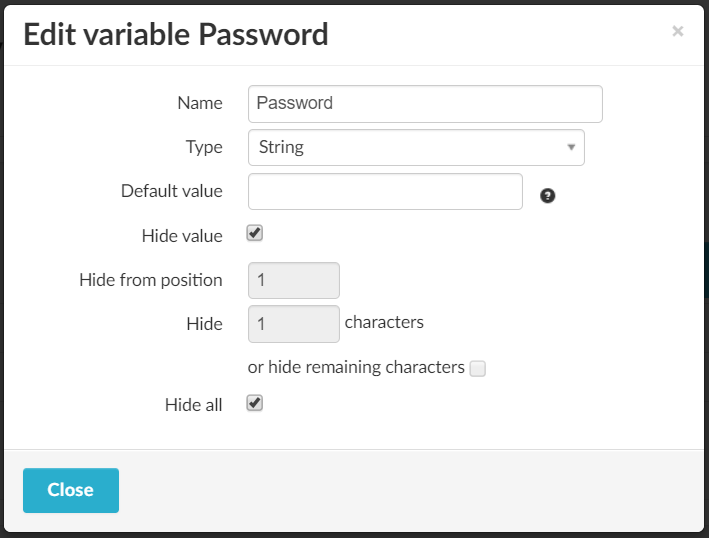Uncheck the Hide all checkbox
709x538 pixels.
pyautogui.click(x=255, y=403)
